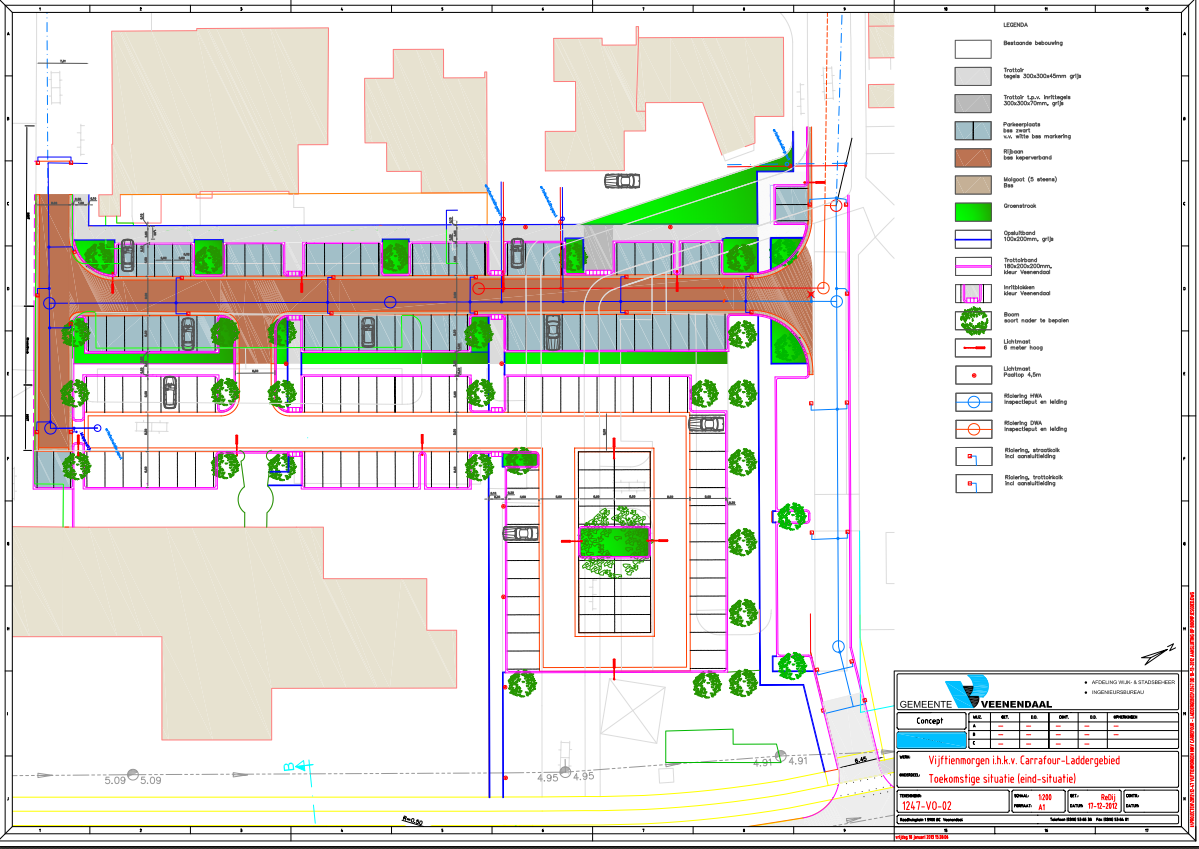Click the Boom tree symbol in the legend
The height and width of the screenshot is (849, 1199).
(973, 322)
